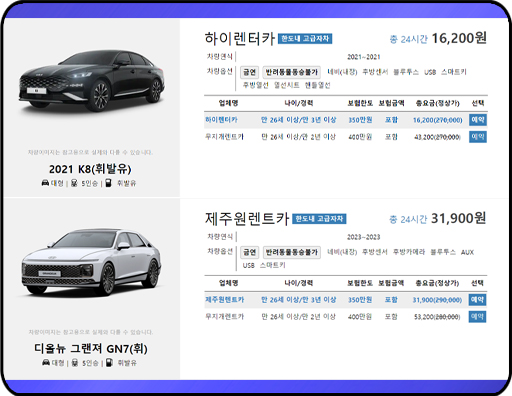This screenshot has height=396, width=512.
Task: Click the 금연 tag in K8 options
Action: 249,72
